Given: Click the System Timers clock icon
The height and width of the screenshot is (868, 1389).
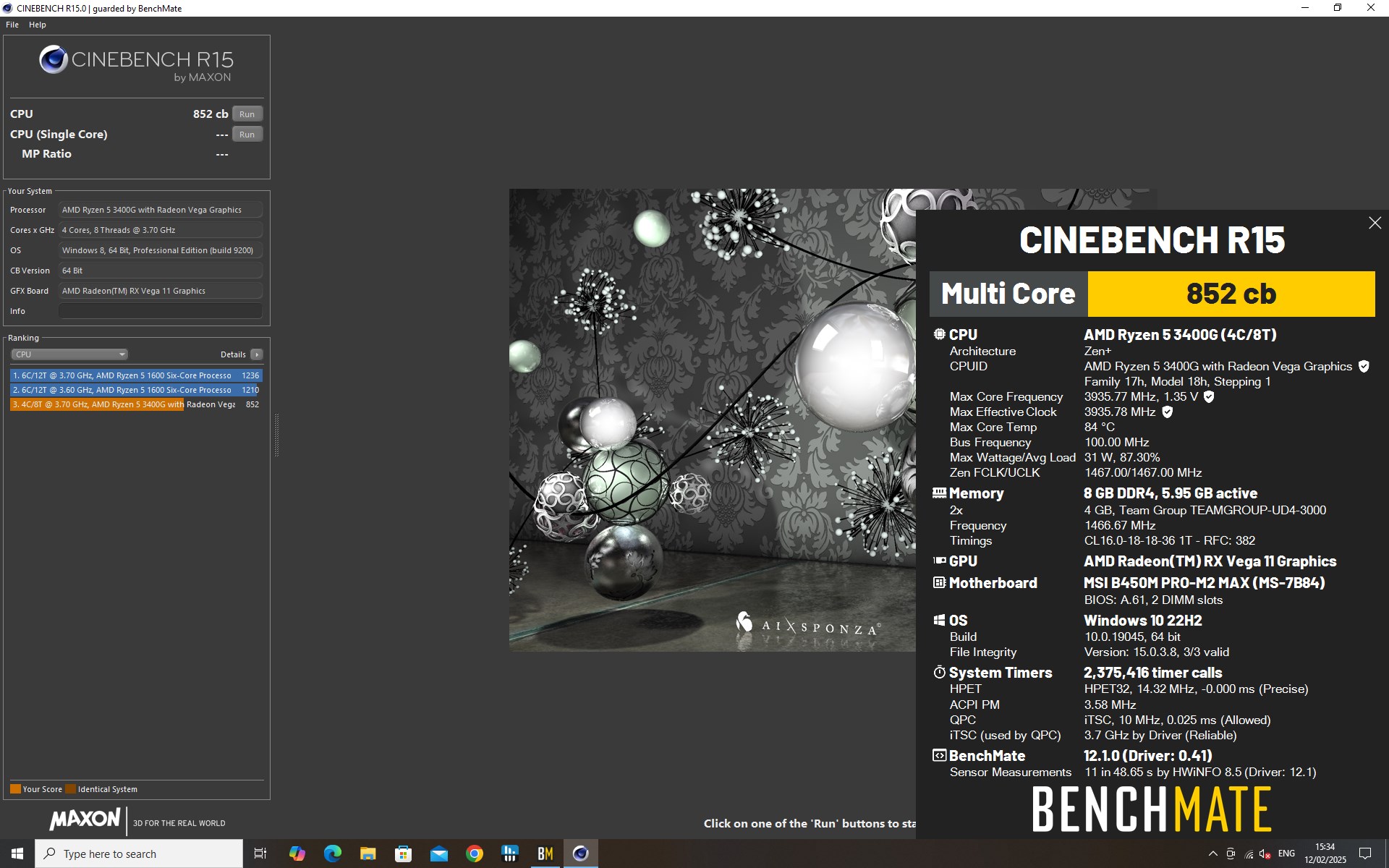Looking at the screenshot, I should pos(939,672).
